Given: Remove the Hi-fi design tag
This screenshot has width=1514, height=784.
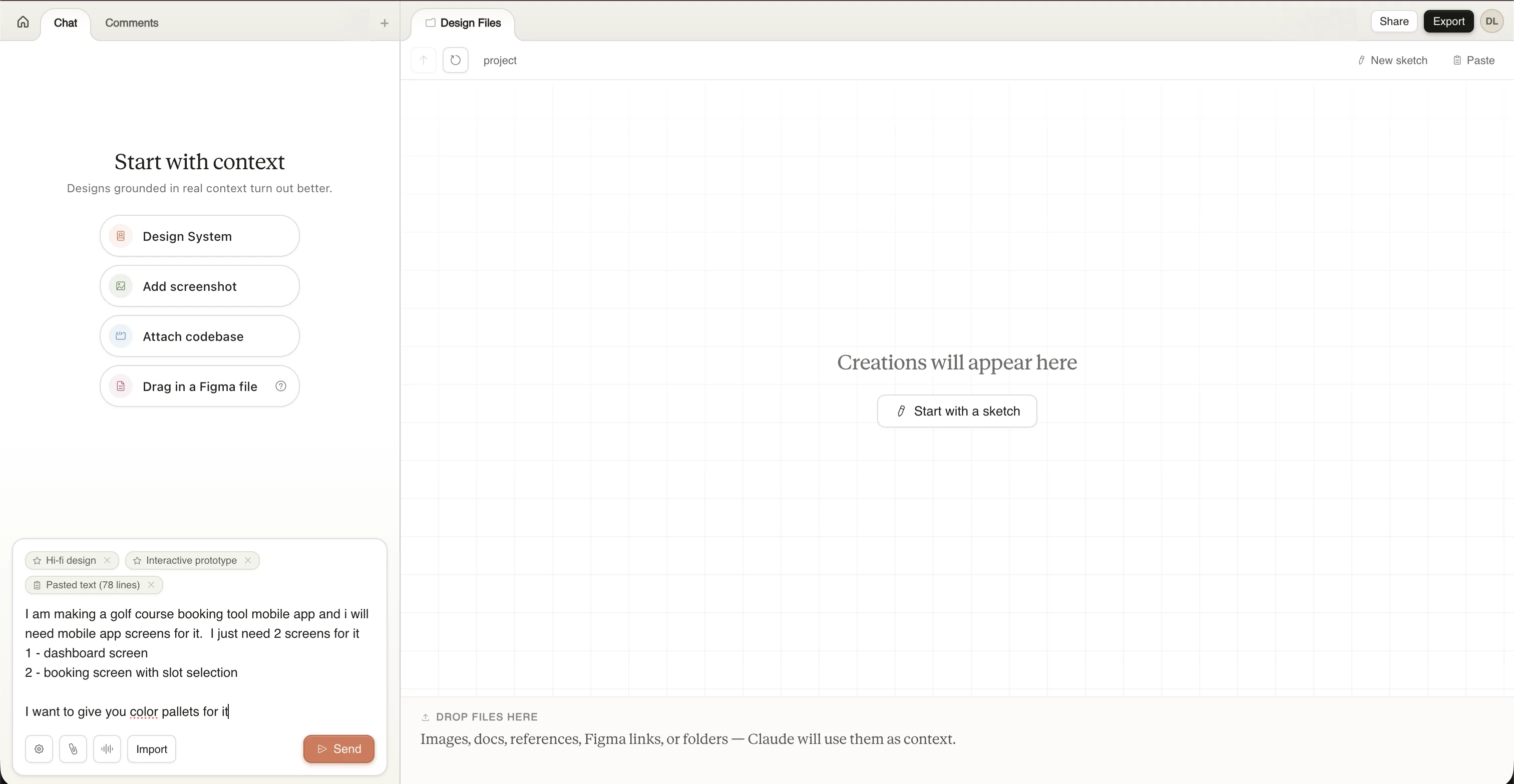Looking at the screenshot, I should (x=107, y=560).
